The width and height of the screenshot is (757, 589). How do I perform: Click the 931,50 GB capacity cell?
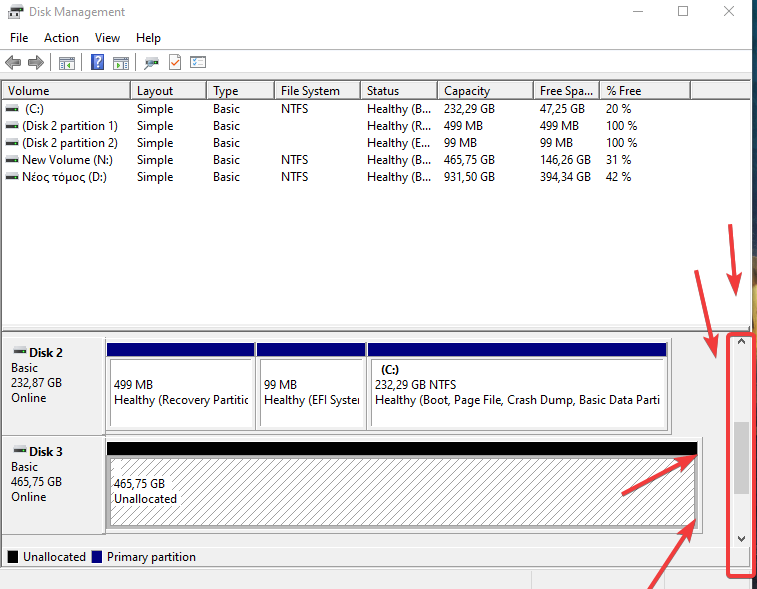click(x=469, y=177)
